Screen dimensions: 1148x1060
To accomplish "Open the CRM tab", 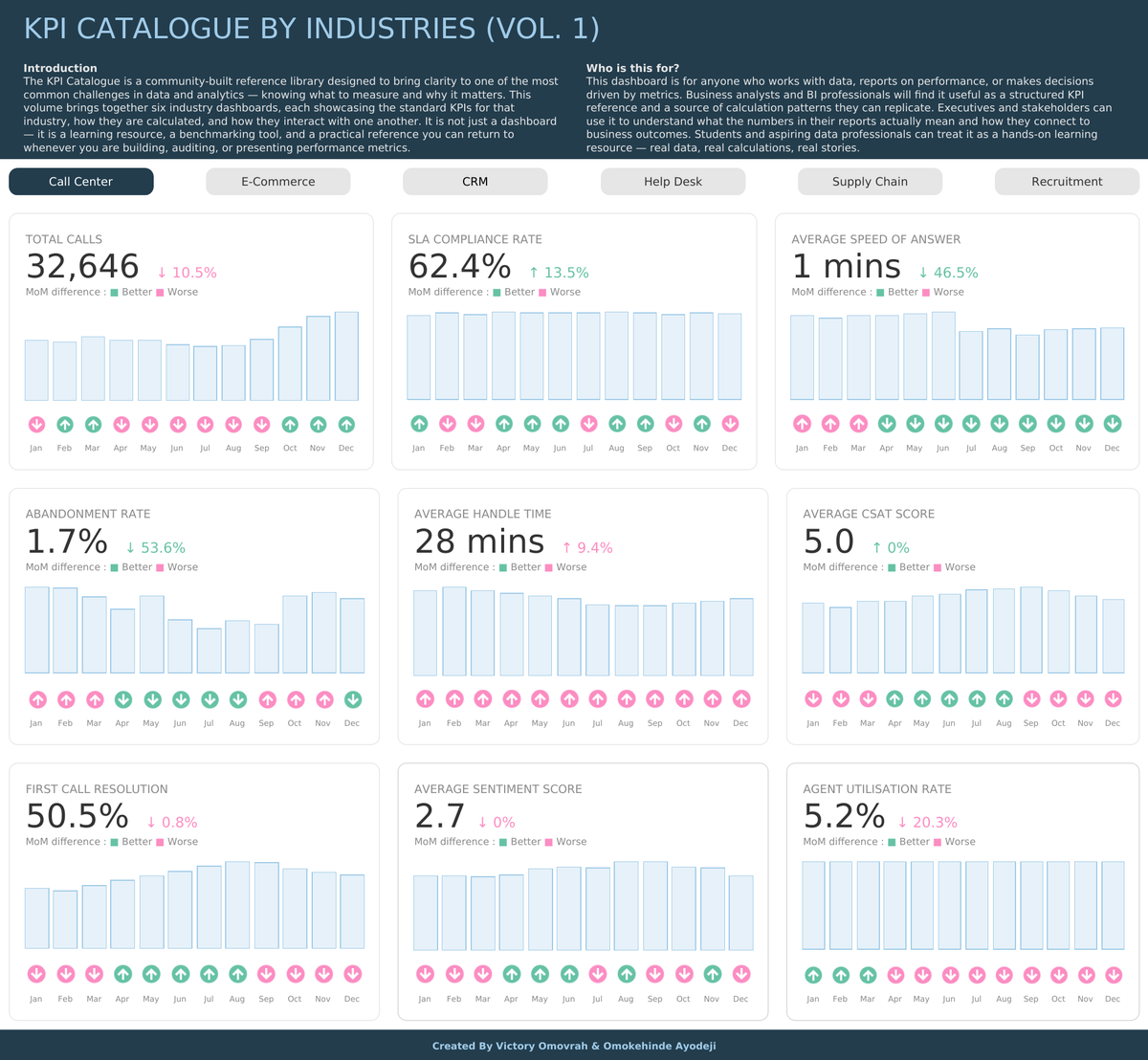I will (x=475, y=182).
